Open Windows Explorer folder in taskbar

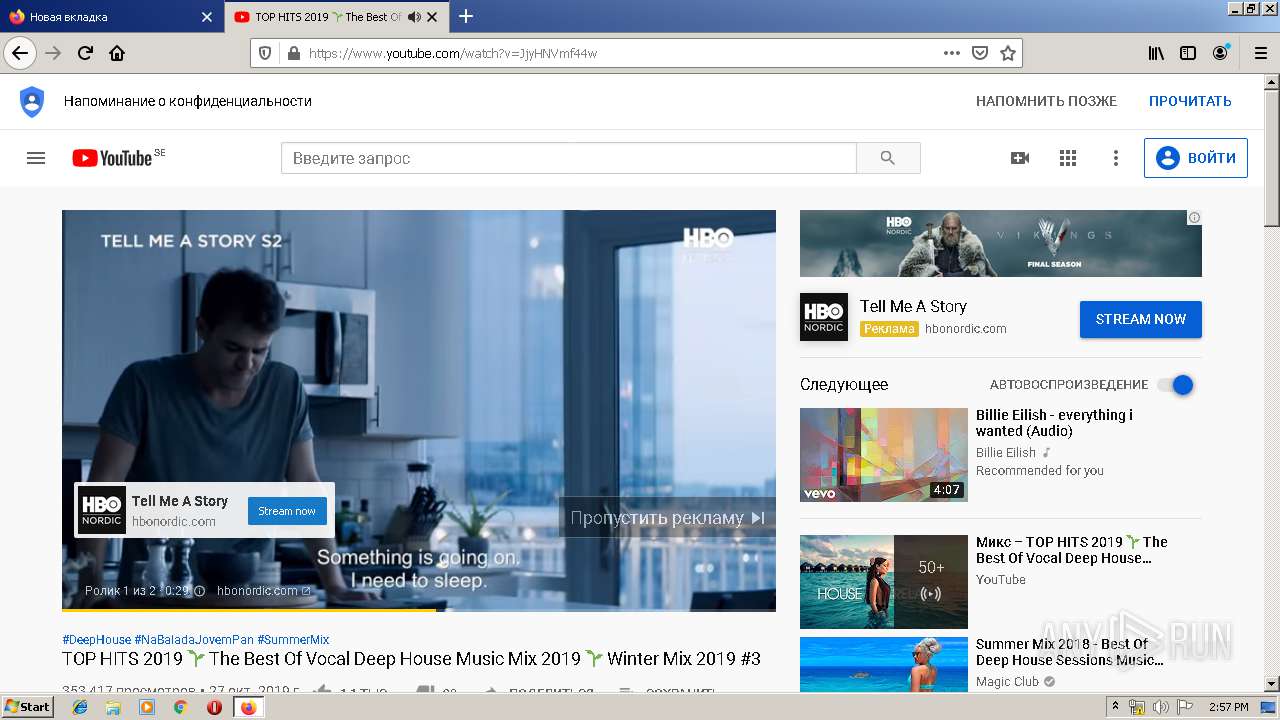click(113, 707)
